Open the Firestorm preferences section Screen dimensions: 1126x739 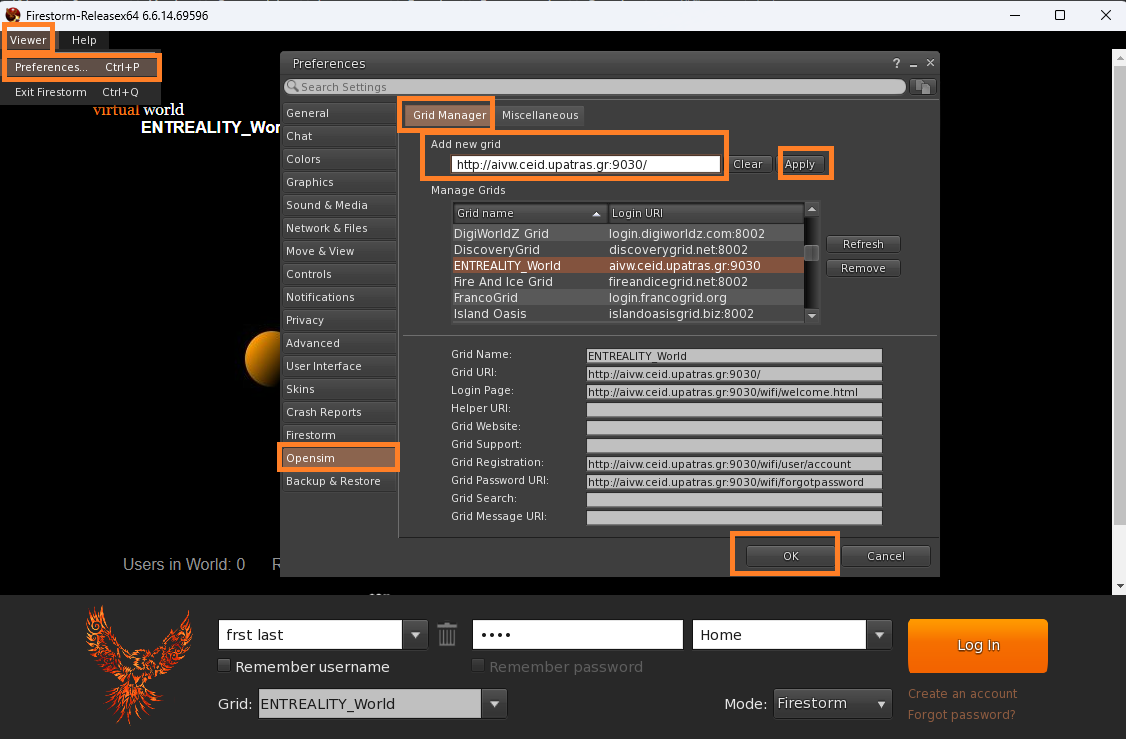(339, 435)
